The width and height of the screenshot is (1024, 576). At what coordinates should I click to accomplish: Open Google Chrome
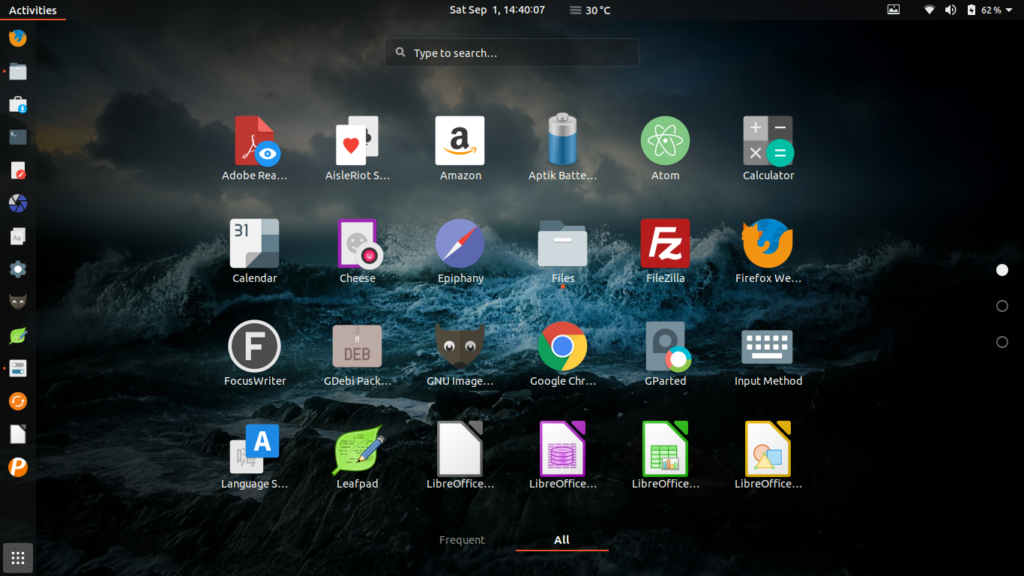[562, 353]
